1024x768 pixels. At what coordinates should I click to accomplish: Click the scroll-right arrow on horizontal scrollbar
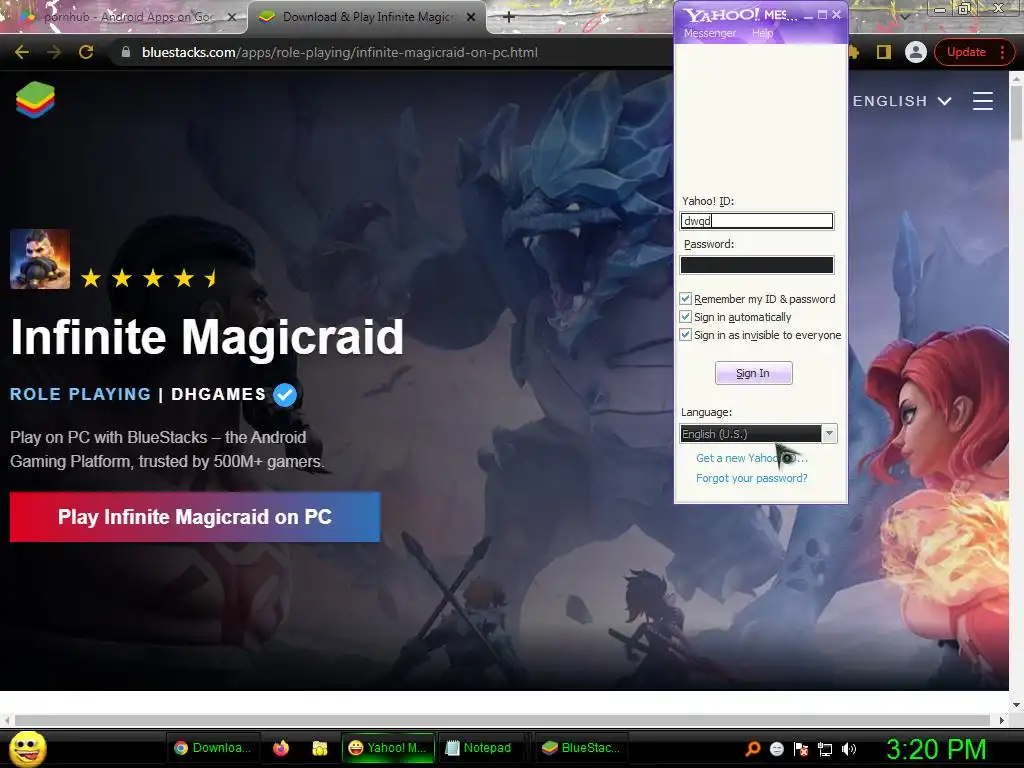point(1002,720)
